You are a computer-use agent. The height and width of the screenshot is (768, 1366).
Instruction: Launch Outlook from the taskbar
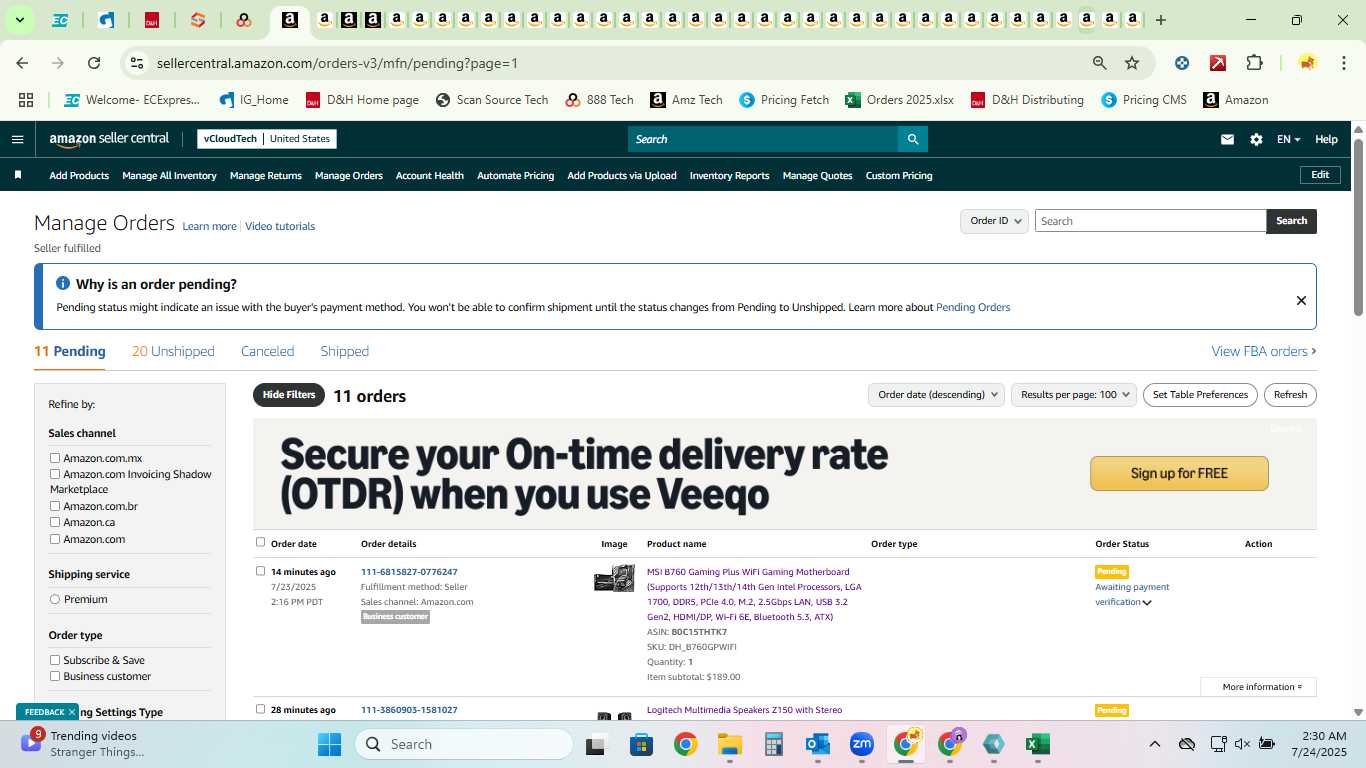818,744
